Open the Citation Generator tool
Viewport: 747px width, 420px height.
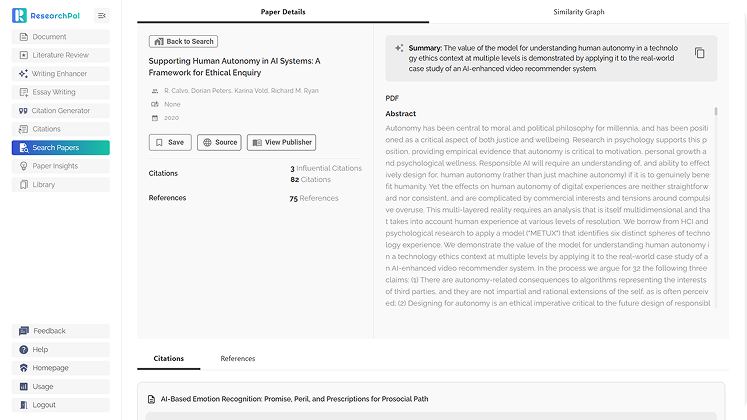pos(61,110)
